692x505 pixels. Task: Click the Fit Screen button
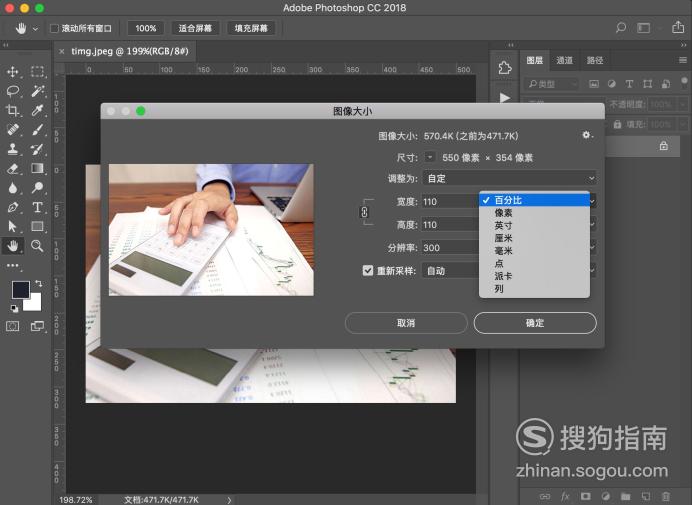195,28
